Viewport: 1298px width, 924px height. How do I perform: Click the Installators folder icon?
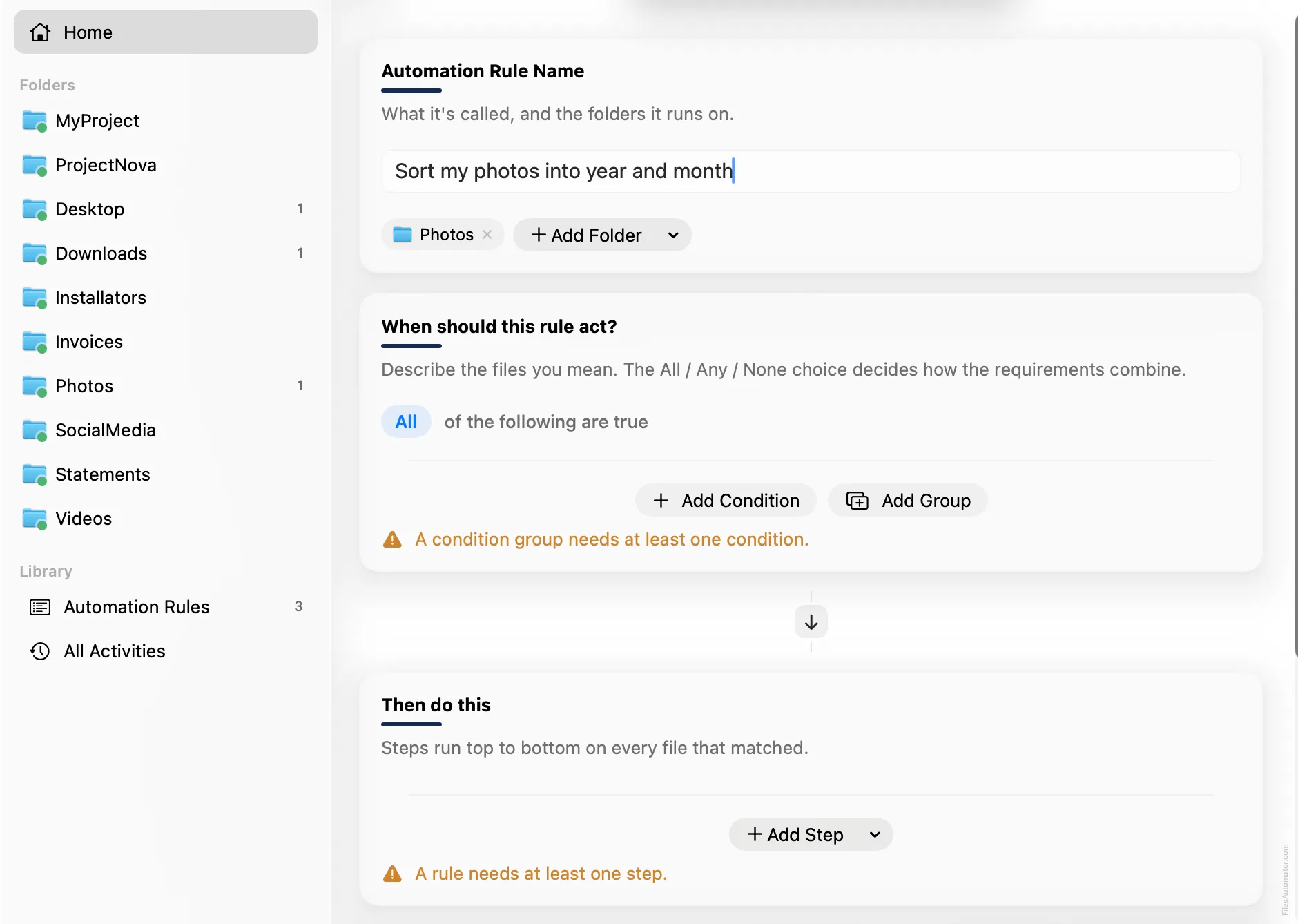pyautogui.click(x=35, y=298)
